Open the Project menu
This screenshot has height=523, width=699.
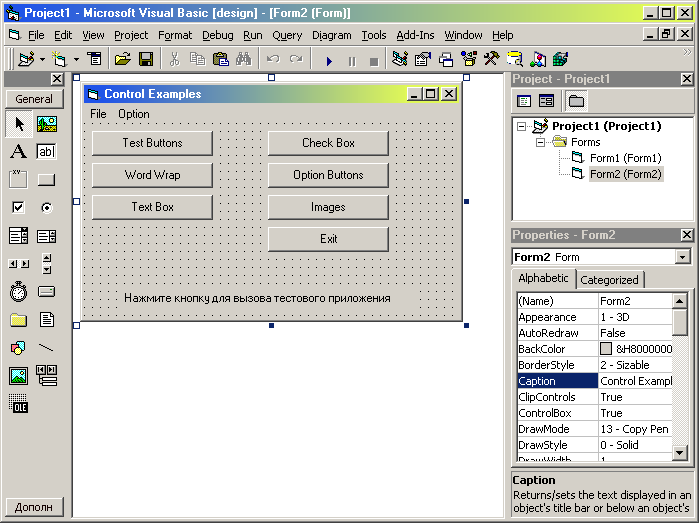tap(131, 35)
